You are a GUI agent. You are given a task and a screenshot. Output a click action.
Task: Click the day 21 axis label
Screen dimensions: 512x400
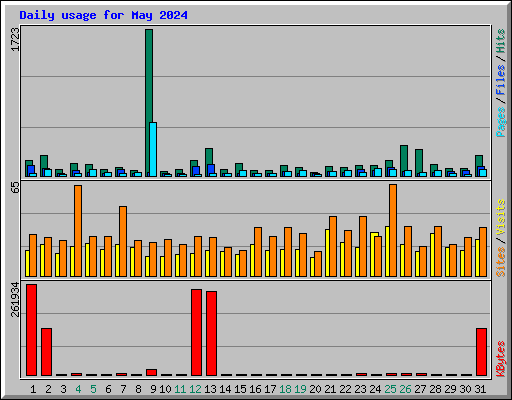pyautogui.click(x=330, y=389)
